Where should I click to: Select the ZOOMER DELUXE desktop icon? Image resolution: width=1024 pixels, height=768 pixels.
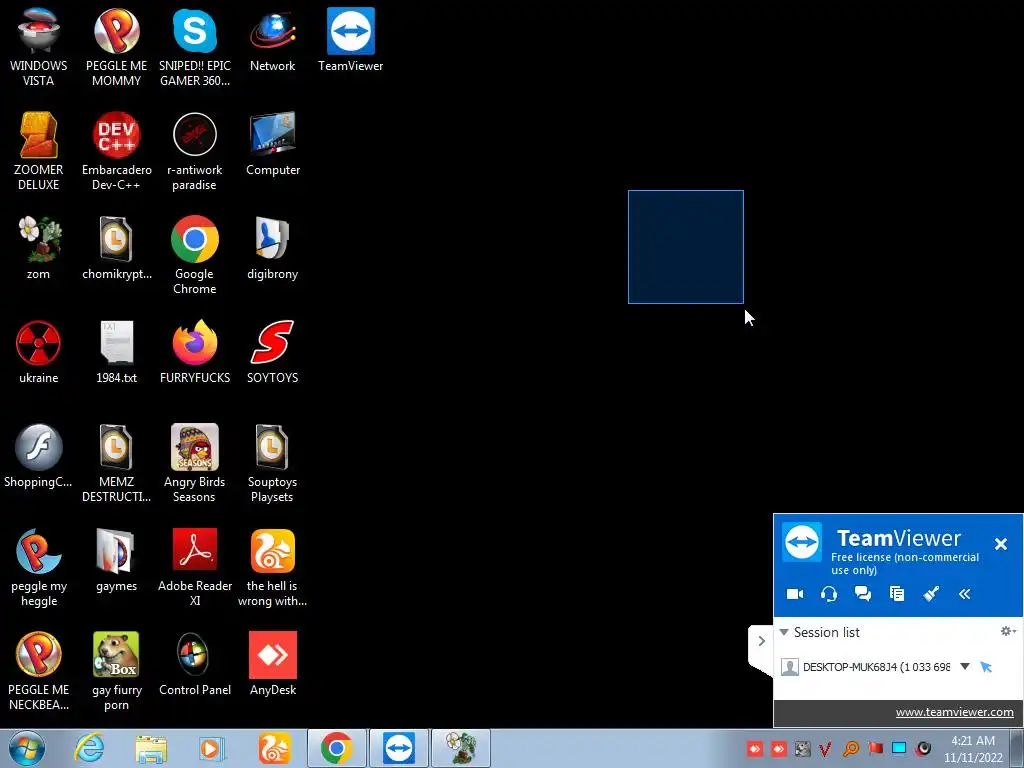pyautogui.click(x=39, y=151)
